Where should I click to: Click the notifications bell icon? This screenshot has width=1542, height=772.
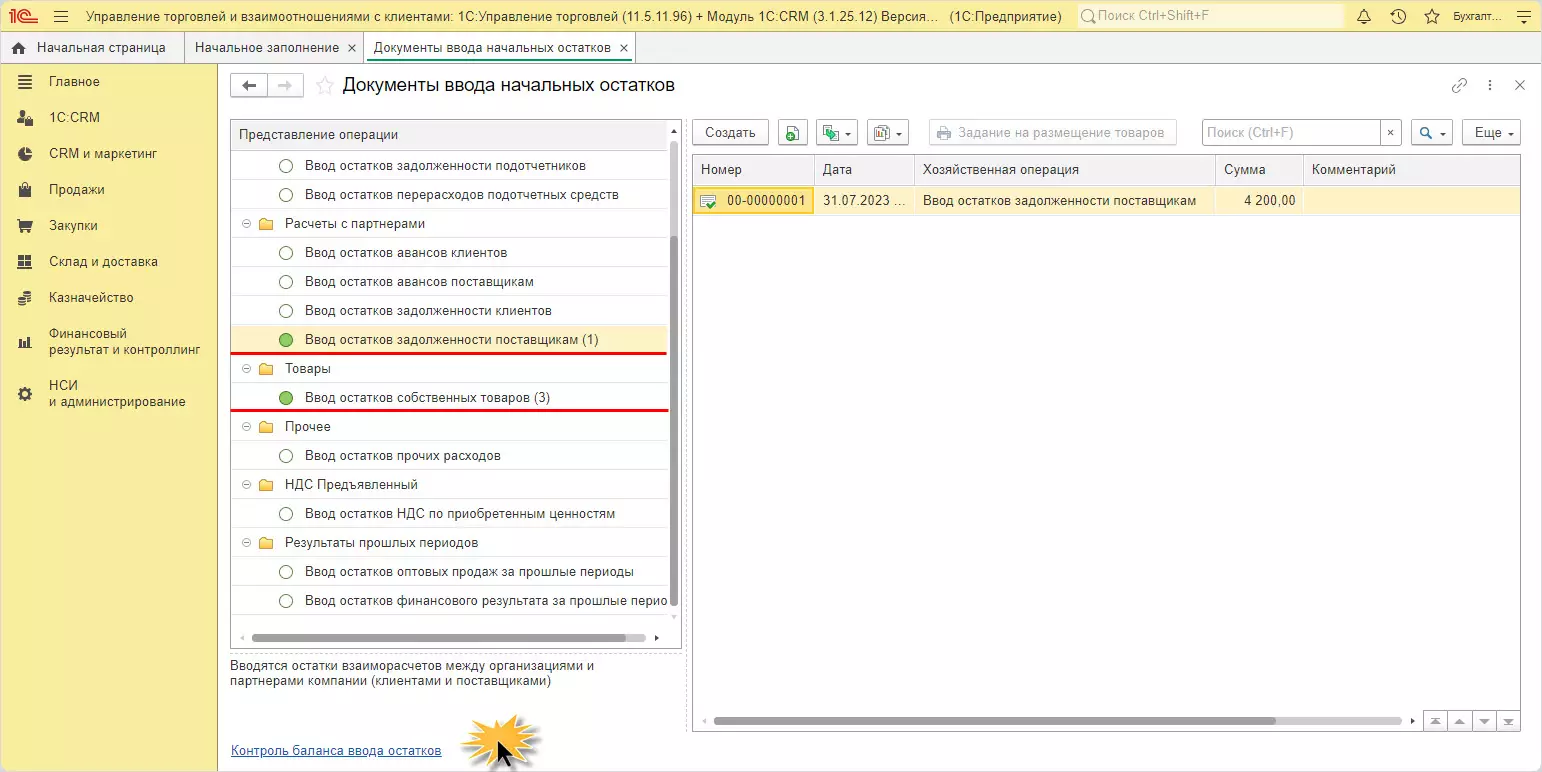(x=1364, y=17)
